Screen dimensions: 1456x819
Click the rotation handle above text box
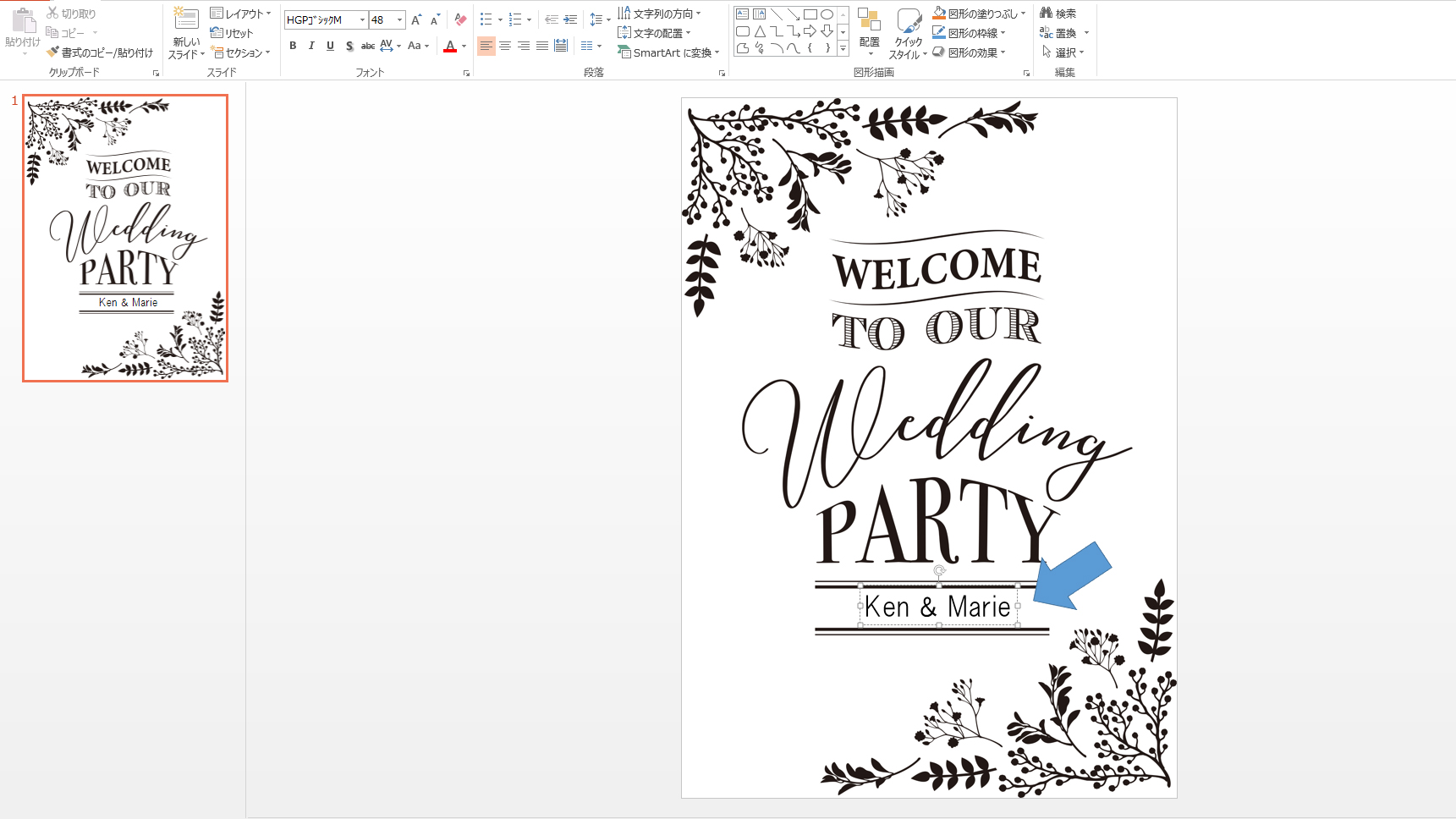(x=939, y=571)
